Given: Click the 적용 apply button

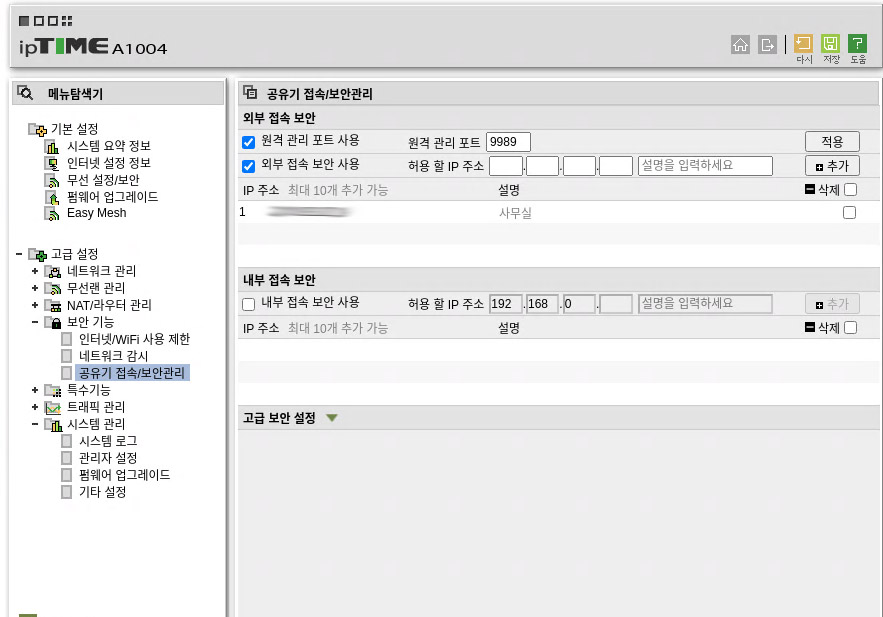Looking at the screenshot, I should [x=832, y=141].
